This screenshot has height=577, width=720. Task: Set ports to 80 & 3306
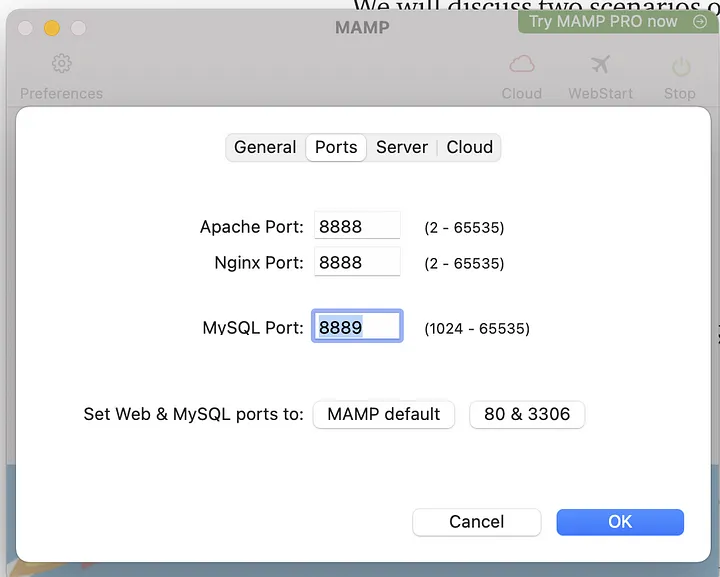(x=527, y=415)
